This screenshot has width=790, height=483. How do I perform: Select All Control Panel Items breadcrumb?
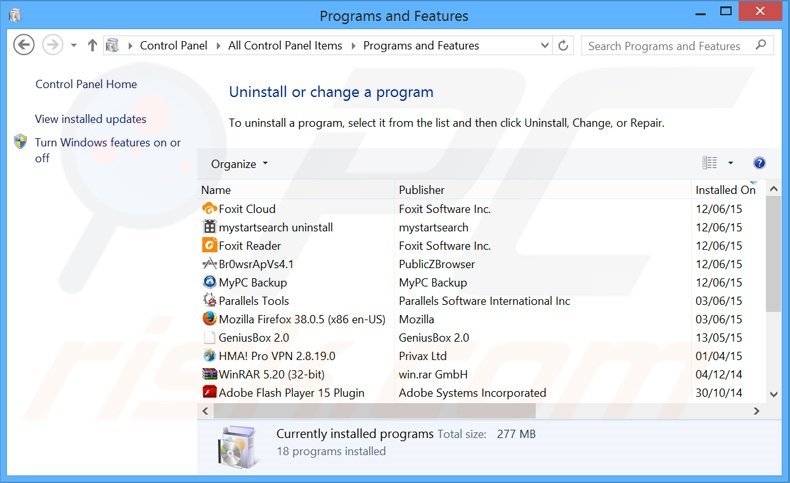click(x=285, y=45)
